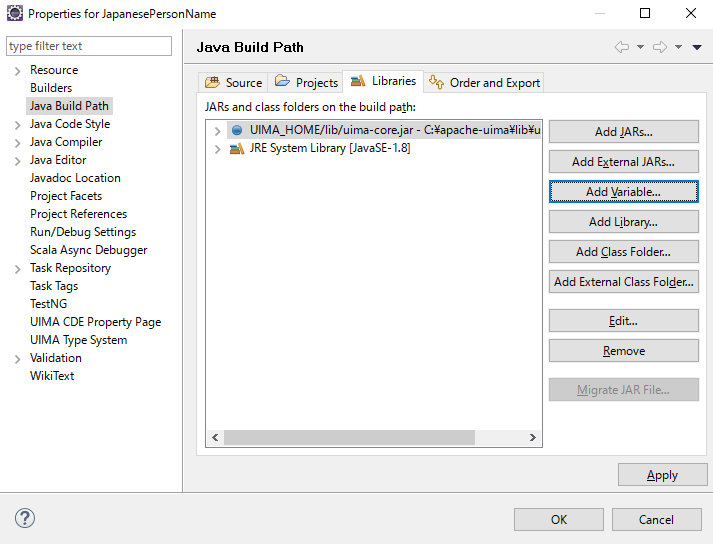Select Javadoc Location tree item

point(75,178)
